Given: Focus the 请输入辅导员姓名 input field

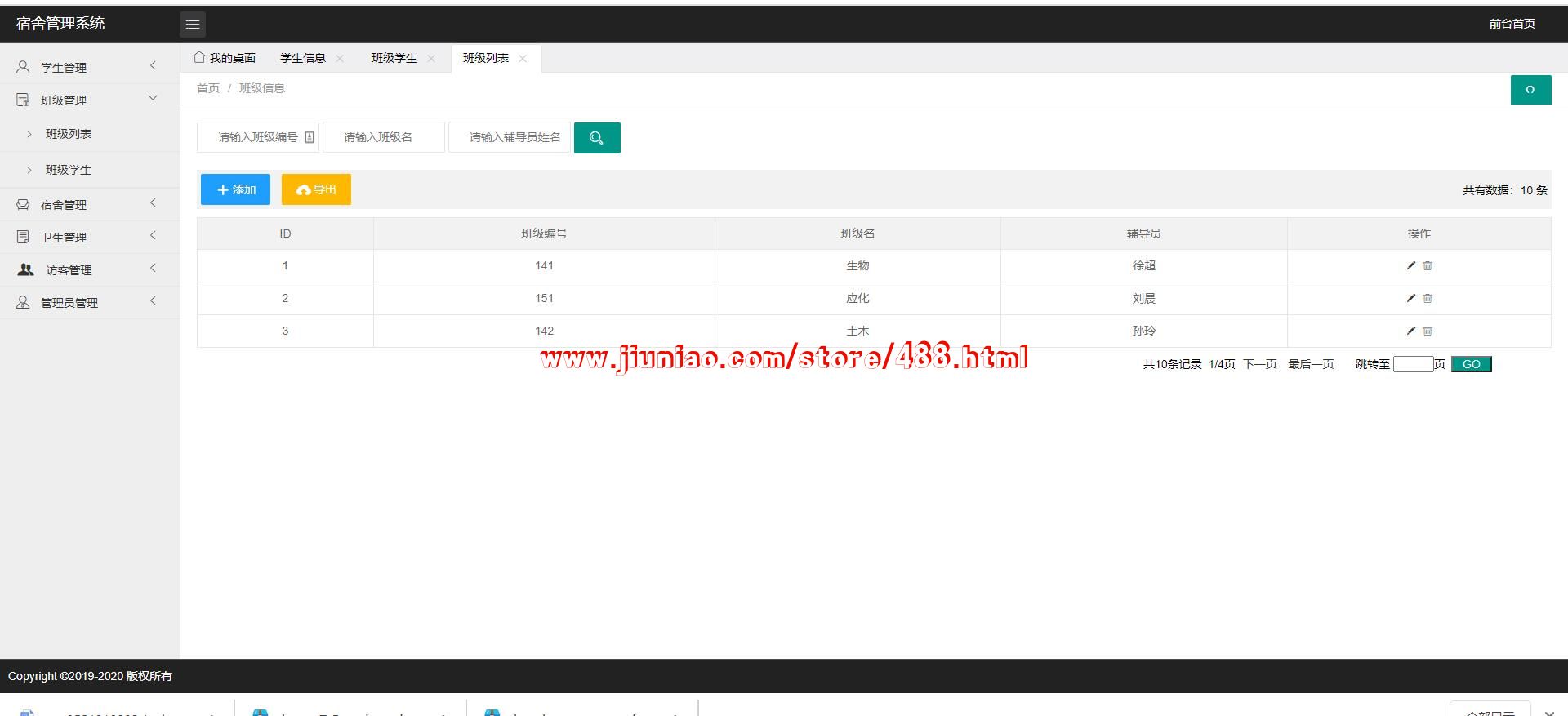Looking at the screenshot, I should click(x=510, y=137).
